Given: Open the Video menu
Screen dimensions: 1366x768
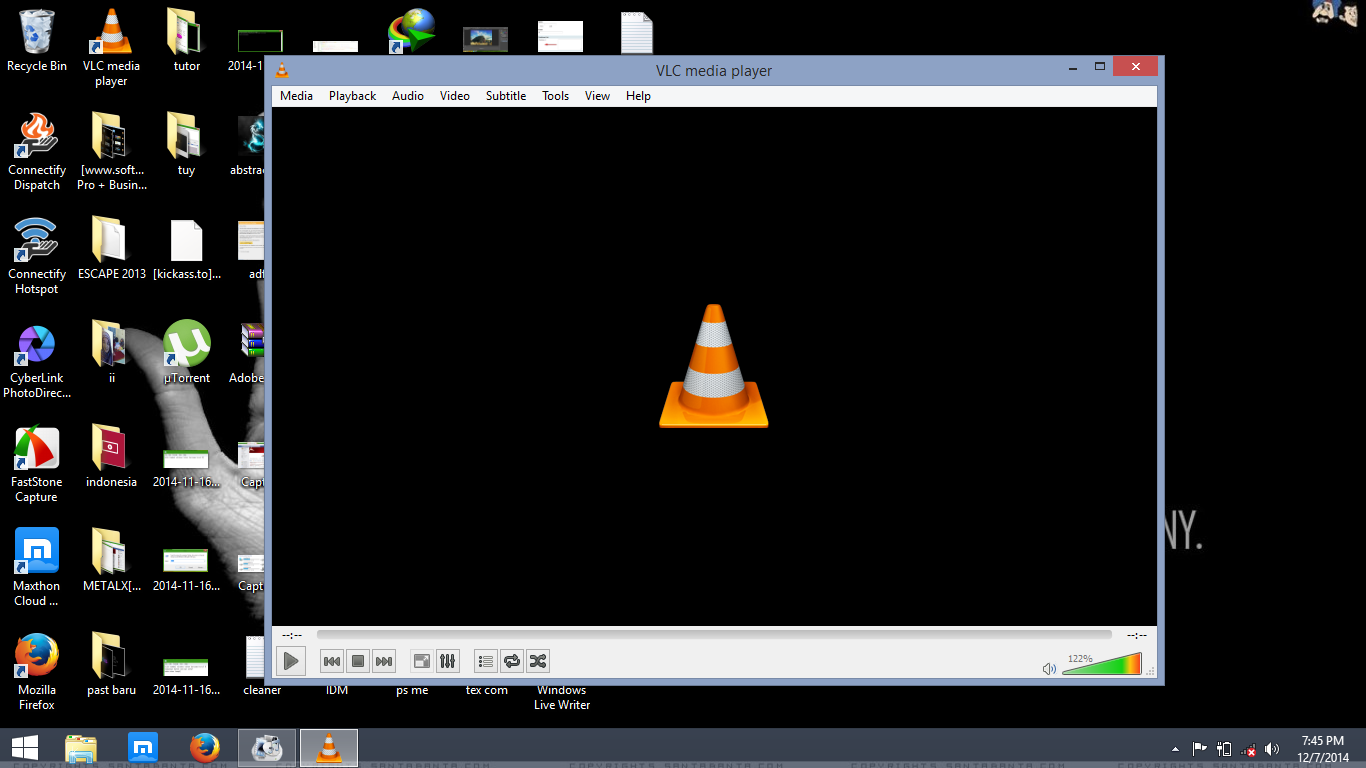Looking at the screenshot, I should click(455, 96).
